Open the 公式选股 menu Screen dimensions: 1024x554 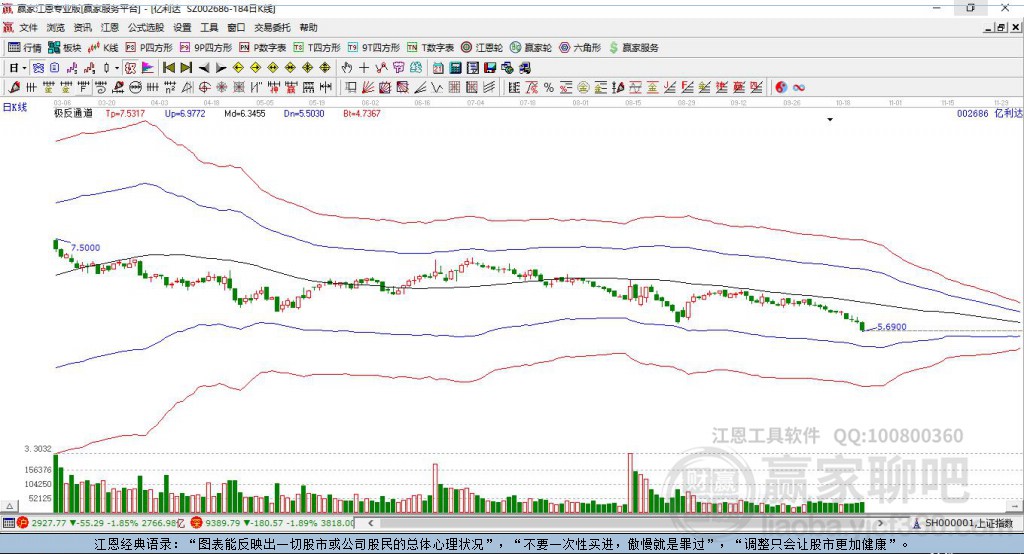click(x=146, y=27)
